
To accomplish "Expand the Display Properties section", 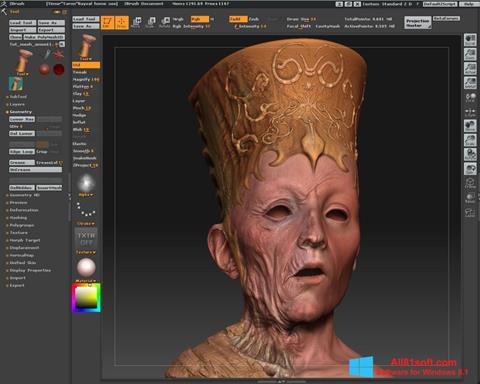I will click(x=30, y=270).
